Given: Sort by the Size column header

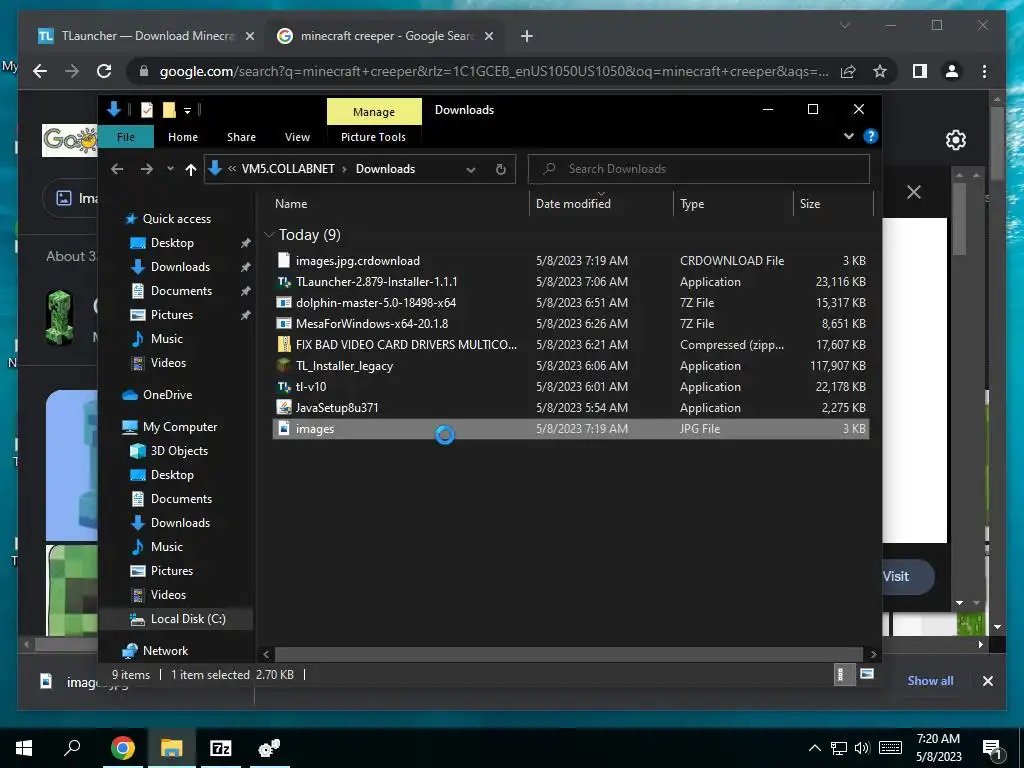Looking at the screenshot, I should (x=810, y=204).
